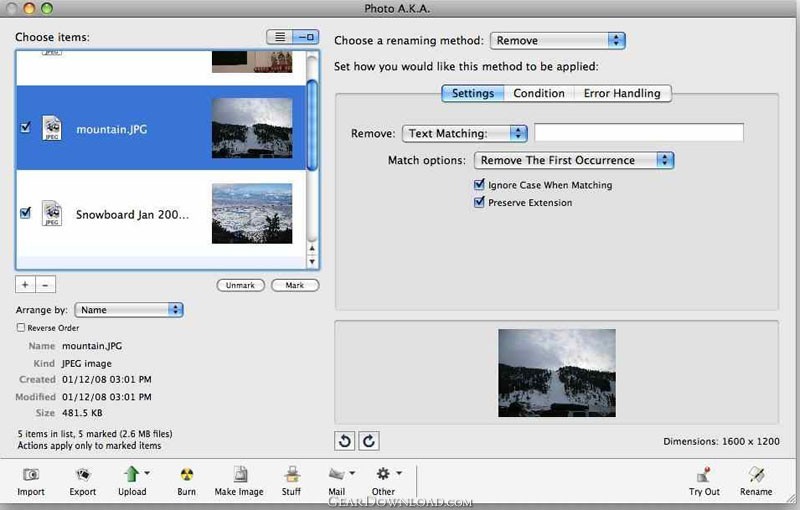
Task: Switch to thumbnail view mode
Action: (306, 37)
